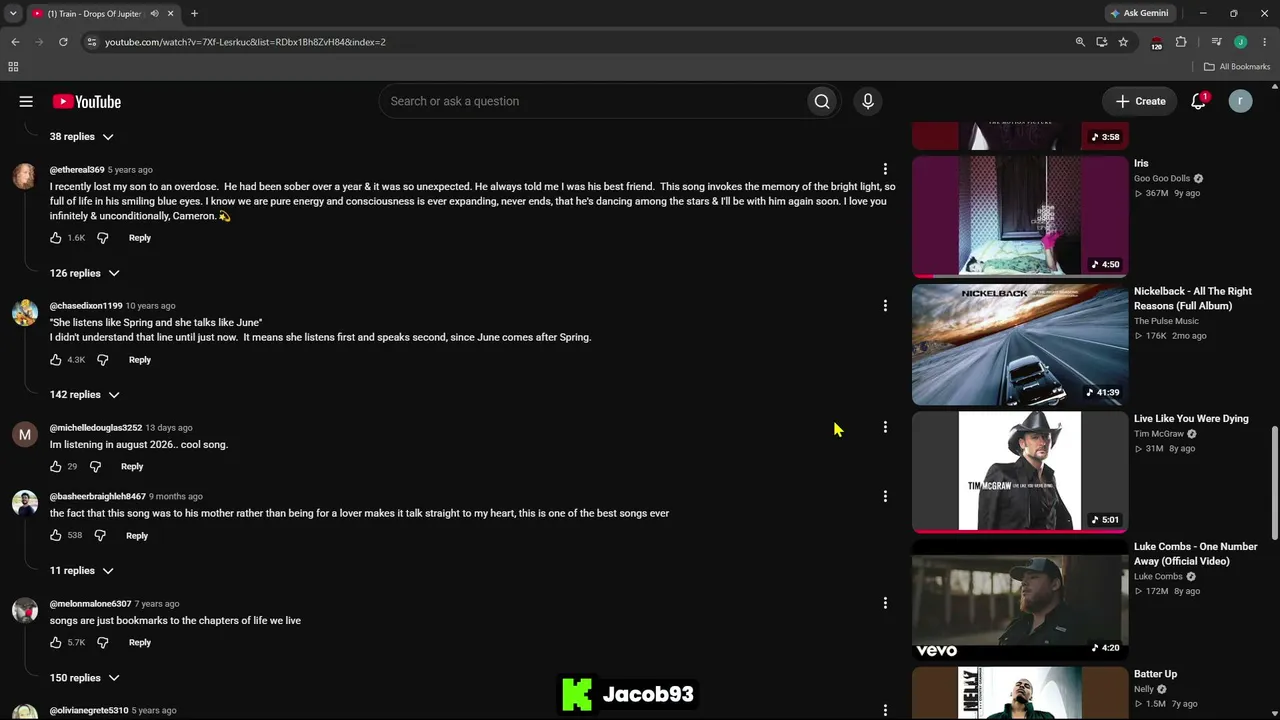Screen dimensions: 1280x720
Task: Click Ask Gemini button
Action: click(1139, 13)
